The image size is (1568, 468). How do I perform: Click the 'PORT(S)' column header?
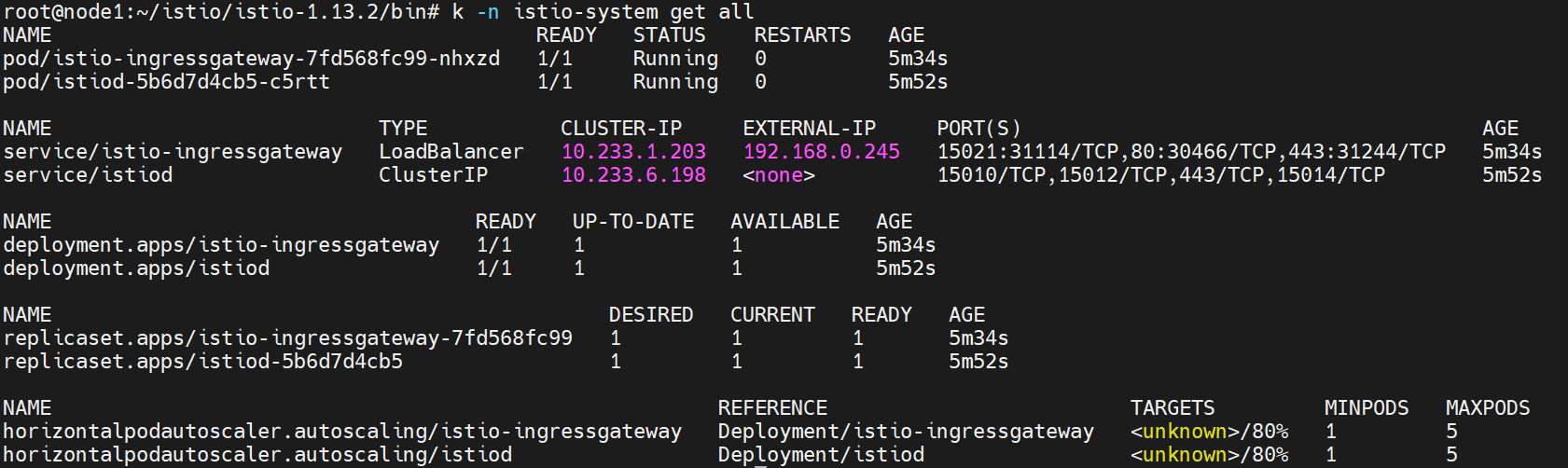tap(978, 129)
